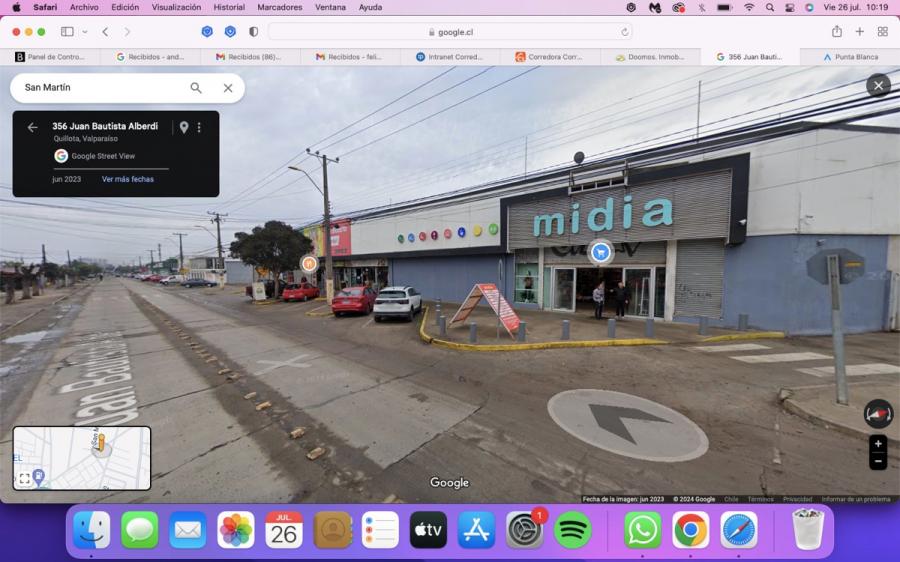Open Calendar from the Dock

pyautogui.click(x=284, y=529)
